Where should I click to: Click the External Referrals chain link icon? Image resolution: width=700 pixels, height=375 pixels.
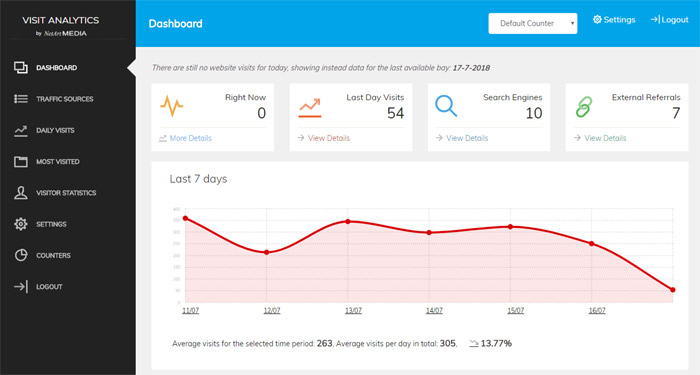coord(584,107)
